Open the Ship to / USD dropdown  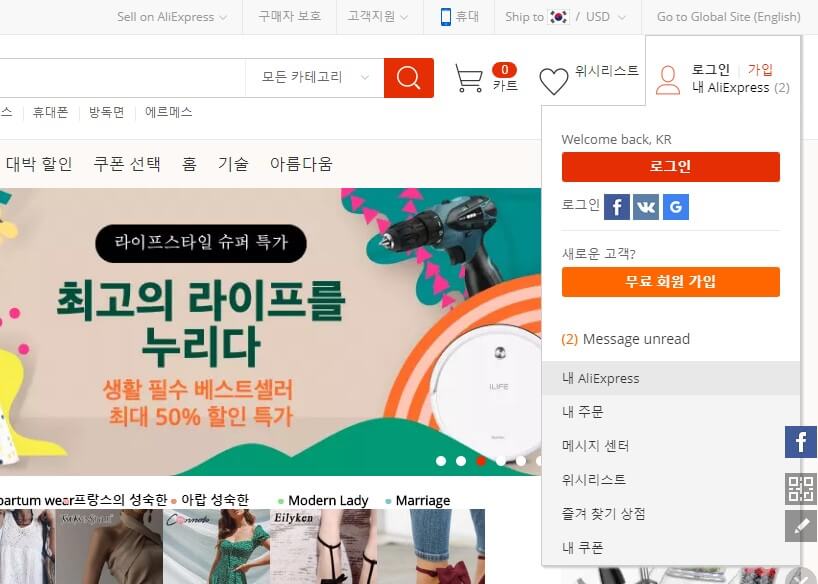point(565,17)
